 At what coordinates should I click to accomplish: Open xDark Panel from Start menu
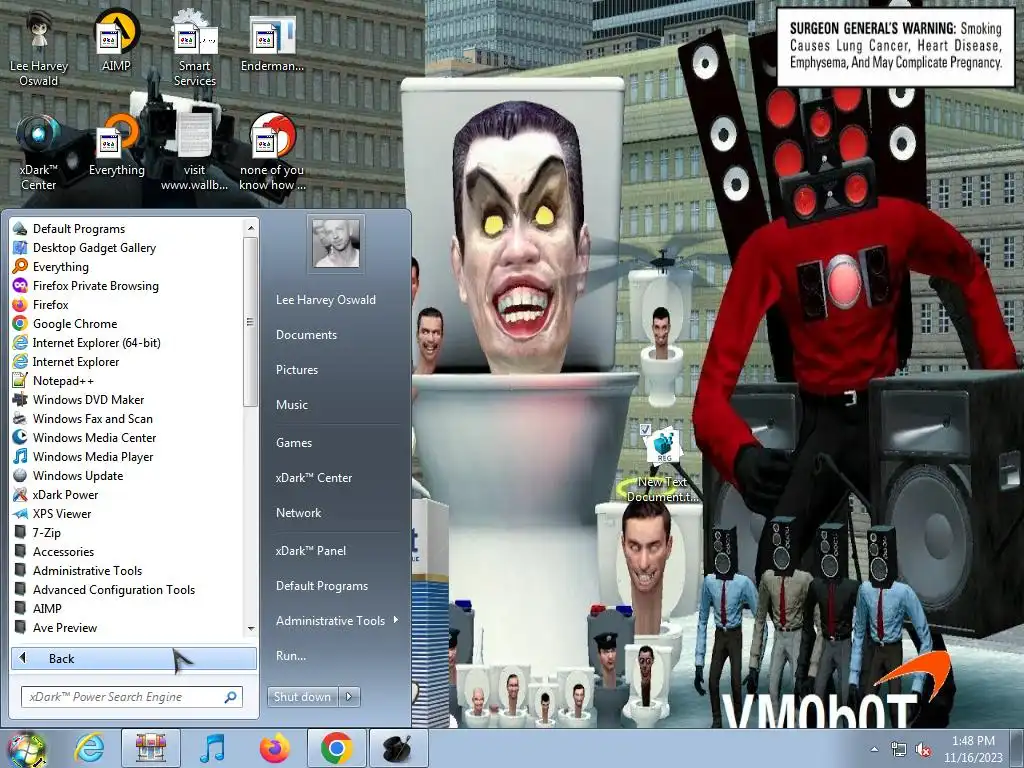[x=311, y=551]
